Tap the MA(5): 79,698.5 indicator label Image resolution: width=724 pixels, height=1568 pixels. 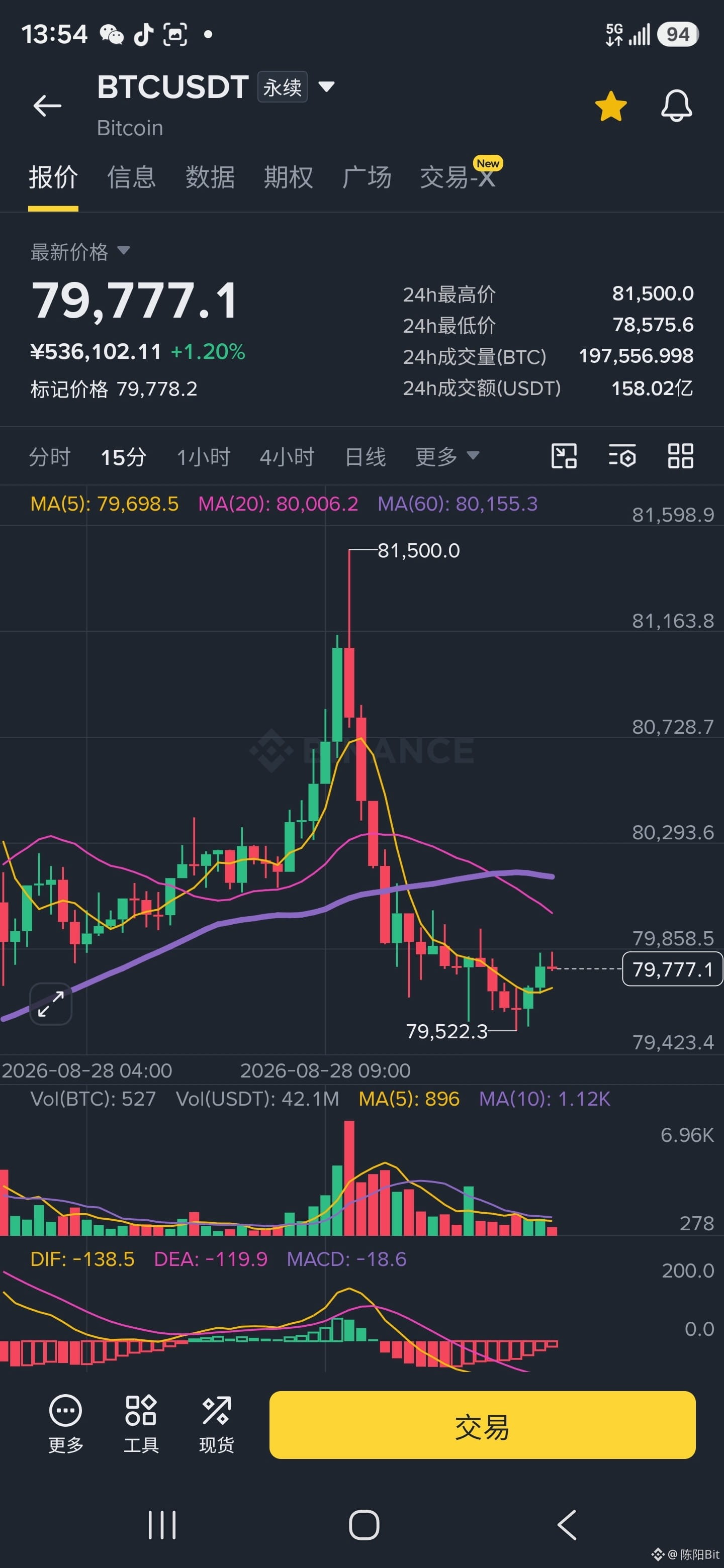(104, 504)
